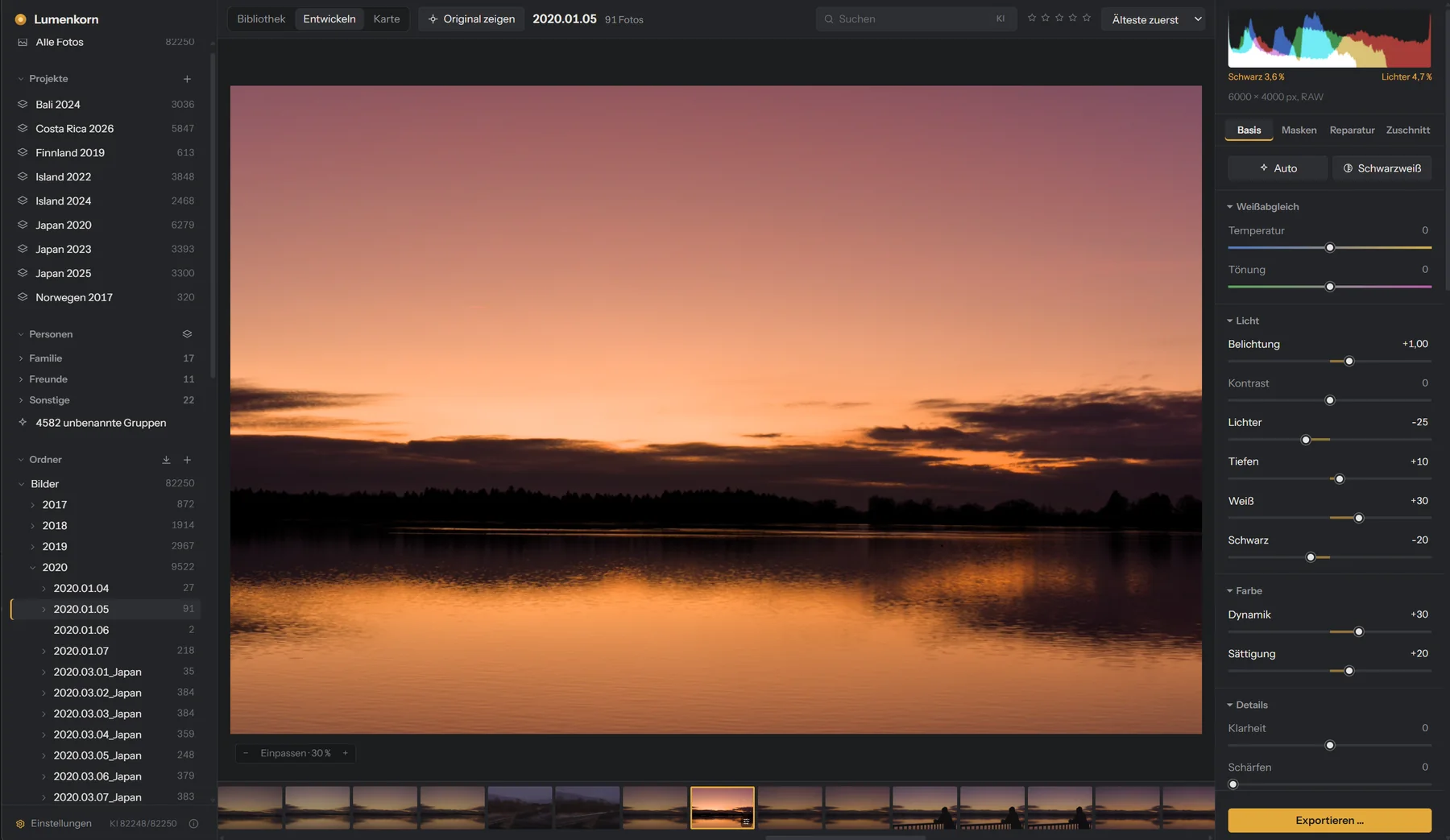Open the Masken tab

1299,130
